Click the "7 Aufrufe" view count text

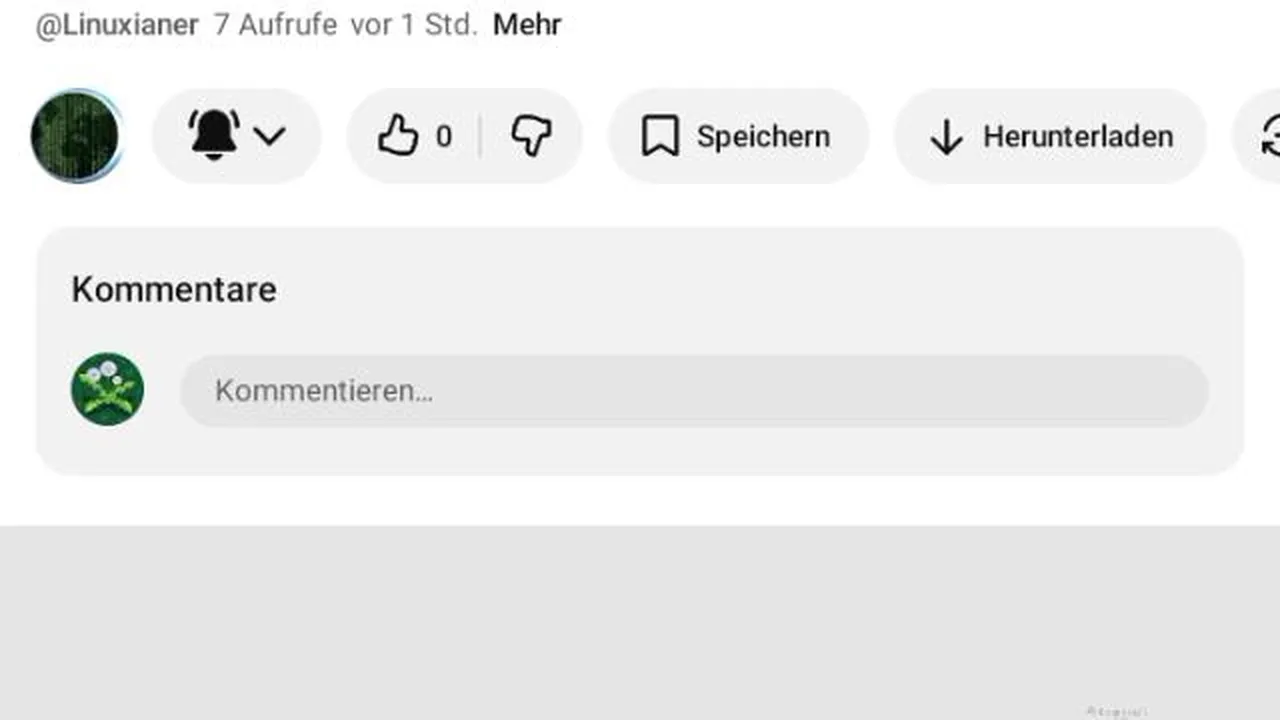275,25
